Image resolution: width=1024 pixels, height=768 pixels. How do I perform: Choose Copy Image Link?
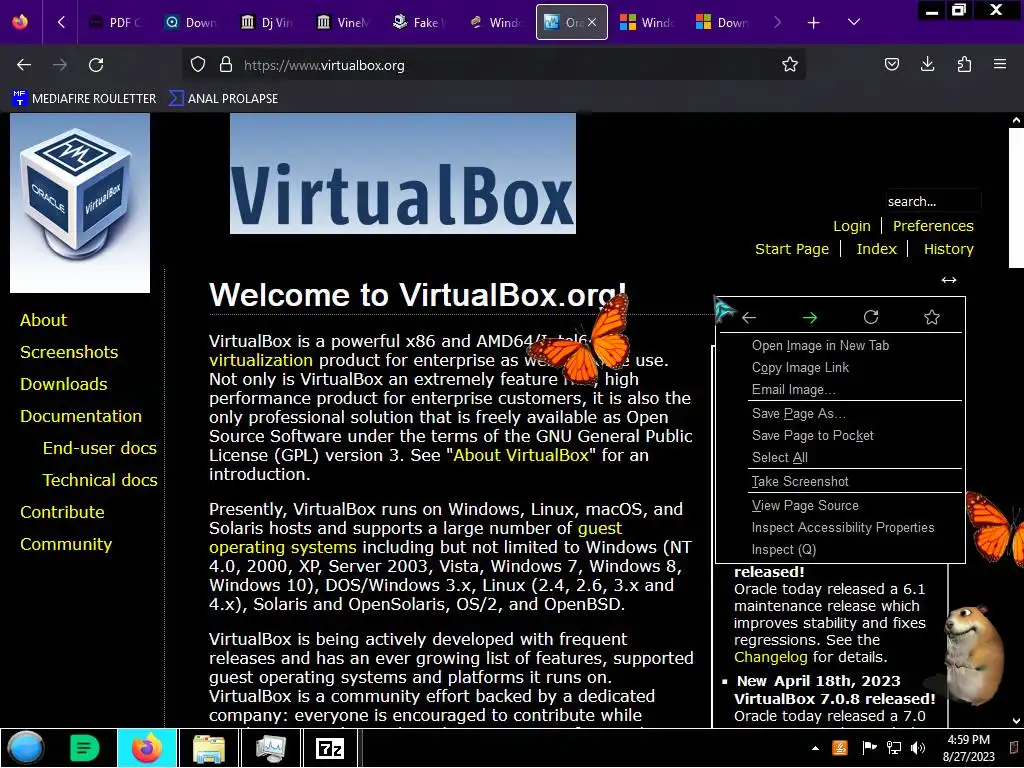[x=840, y=368]
